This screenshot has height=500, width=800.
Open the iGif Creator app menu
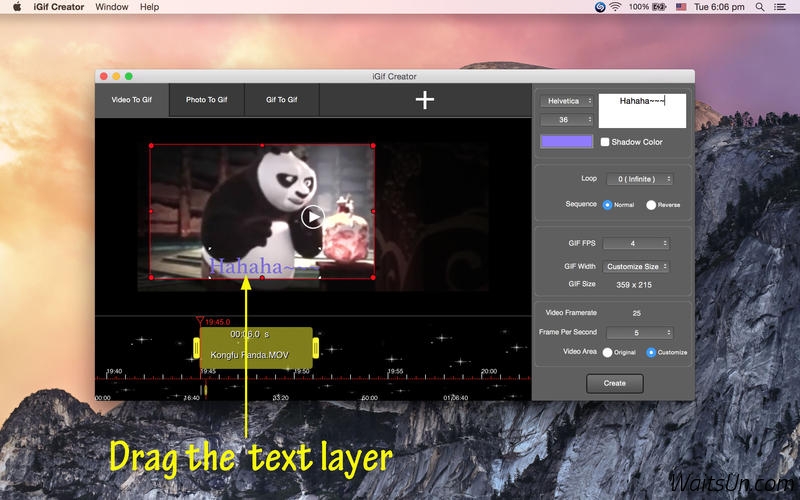coord(59,7)
